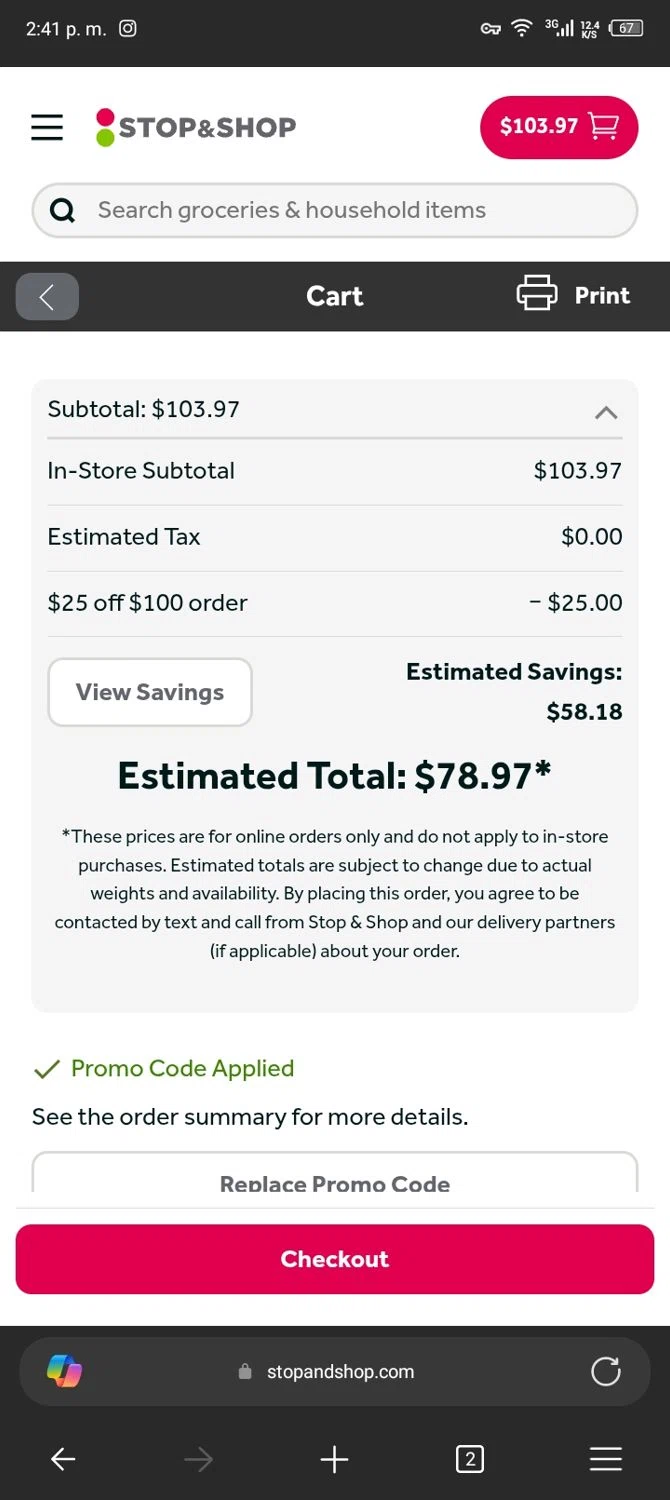Reload the page with refresh icon

tap(606, 1371)
